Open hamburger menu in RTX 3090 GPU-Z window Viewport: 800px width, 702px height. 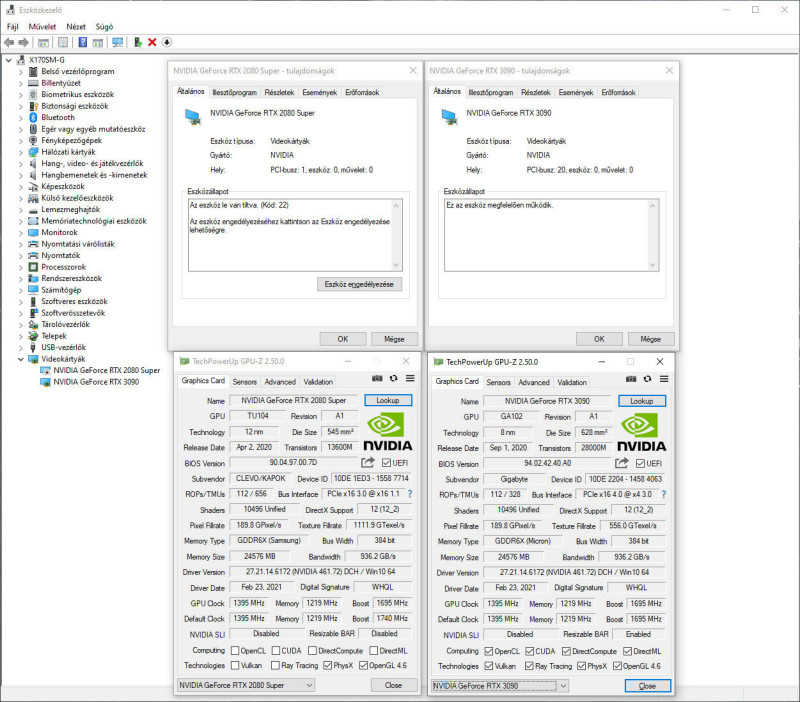point(664,379)
